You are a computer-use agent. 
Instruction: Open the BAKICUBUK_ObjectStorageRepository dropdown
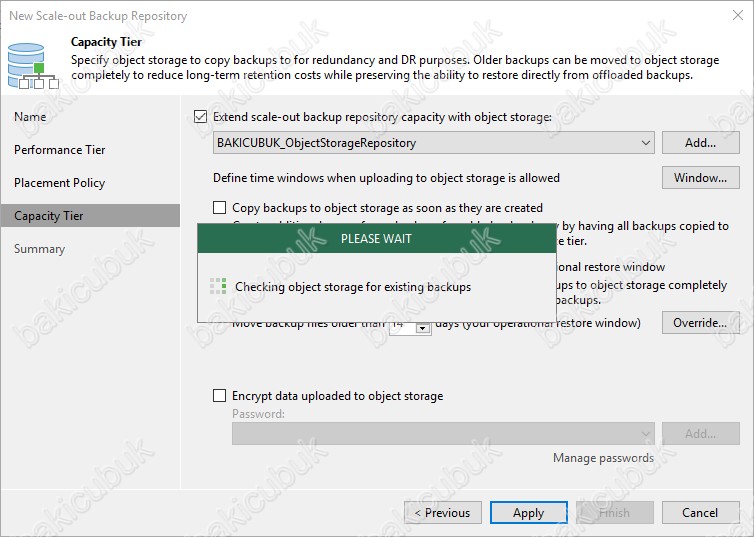644,143
